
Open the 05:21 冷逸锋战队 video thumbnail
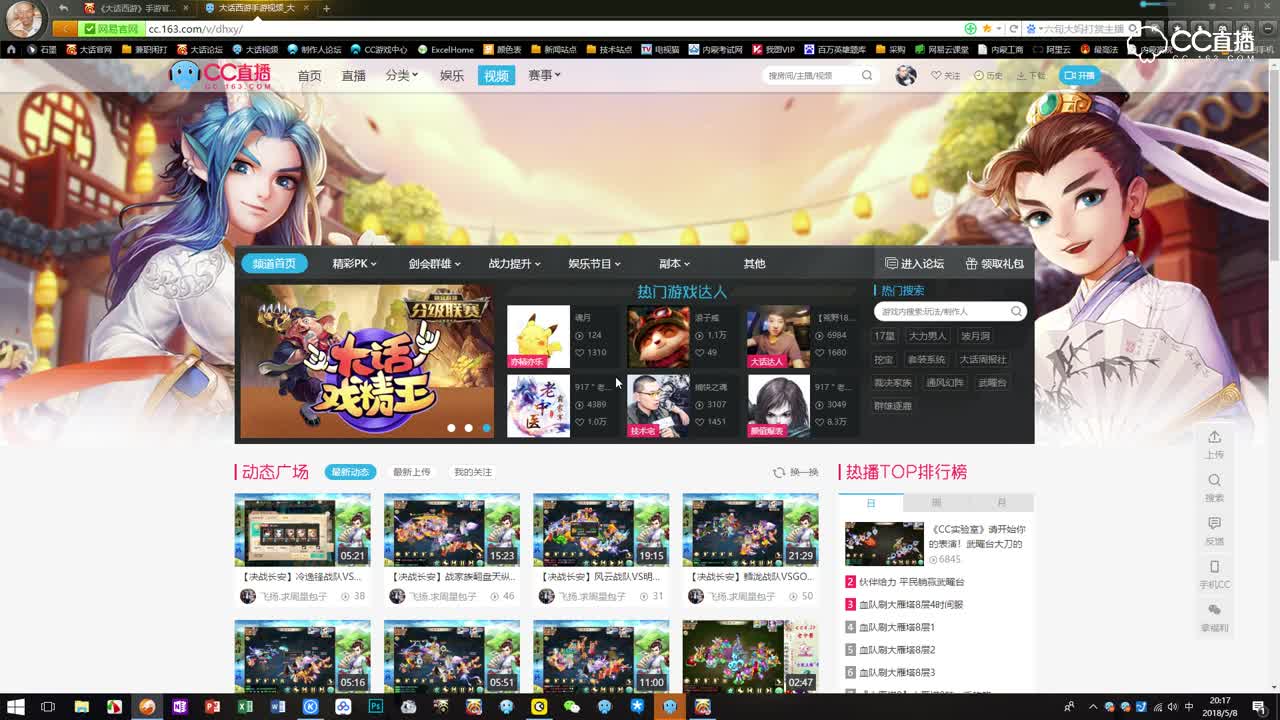tap(302, 530)
